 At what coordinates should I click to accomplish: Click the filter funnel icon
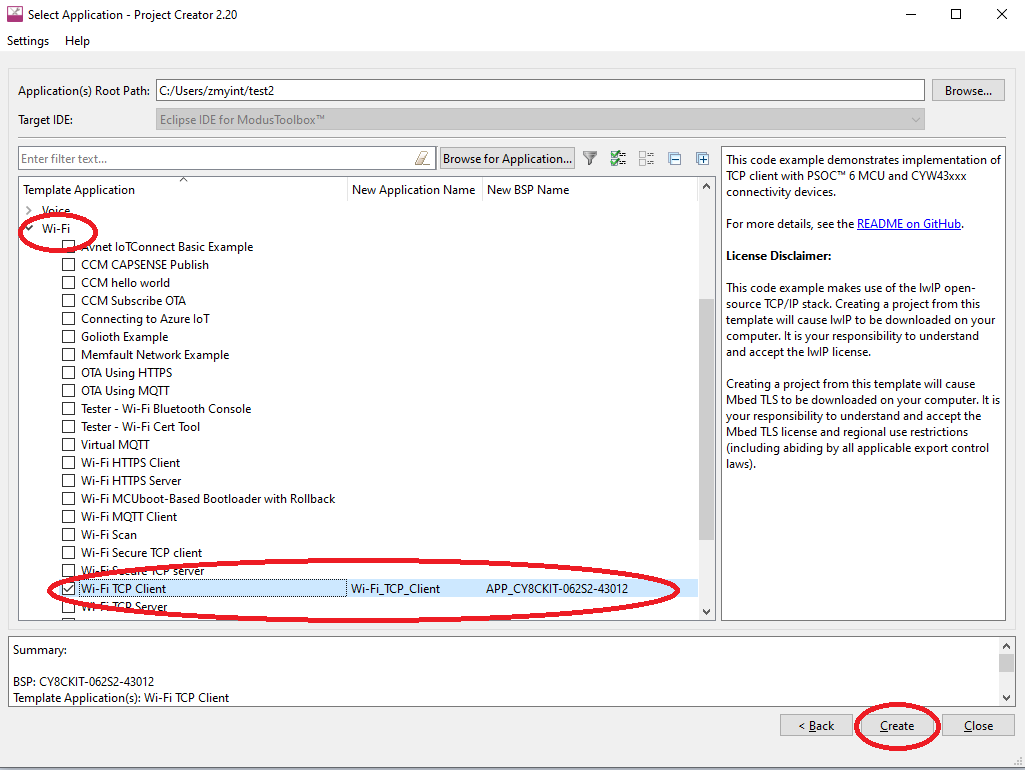click(590, 158)
